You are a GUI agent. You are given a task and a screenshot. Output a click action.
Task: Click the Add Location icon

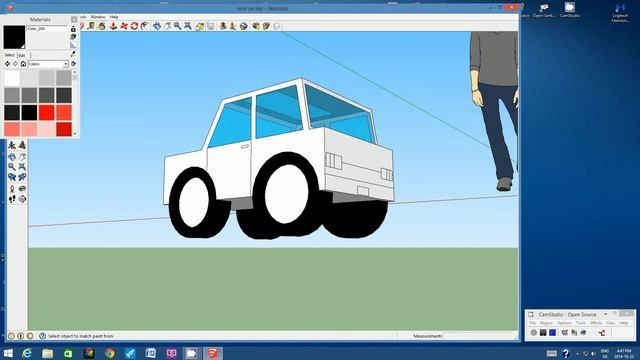[200, 26]
